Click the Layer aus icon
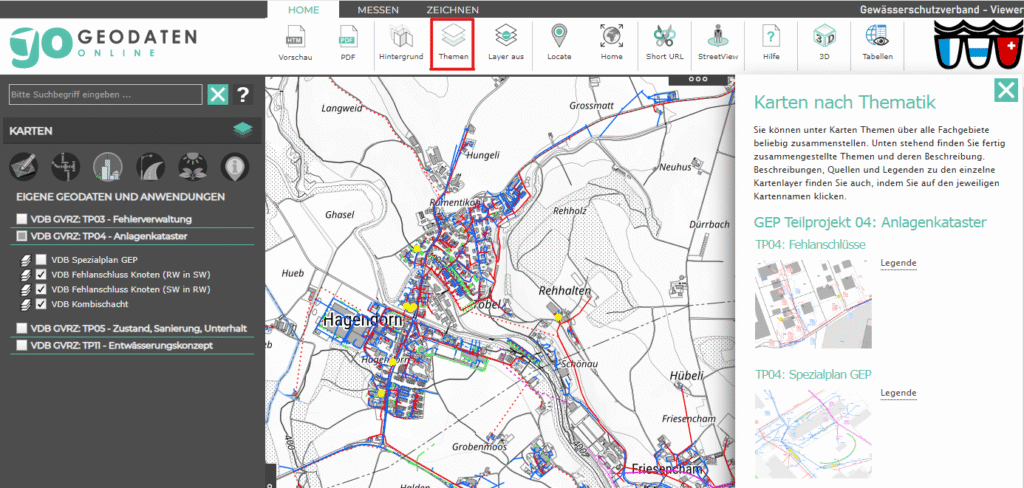Image resolution: width=1024 pixels, height=488 pixels. pos(506,44)
